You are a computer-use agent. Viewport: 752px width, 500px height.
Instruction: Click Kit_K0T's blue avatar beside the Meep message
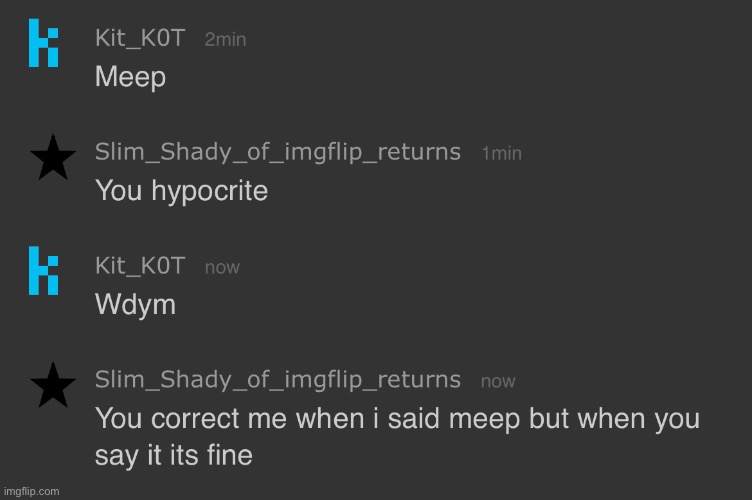coord(44,45)
